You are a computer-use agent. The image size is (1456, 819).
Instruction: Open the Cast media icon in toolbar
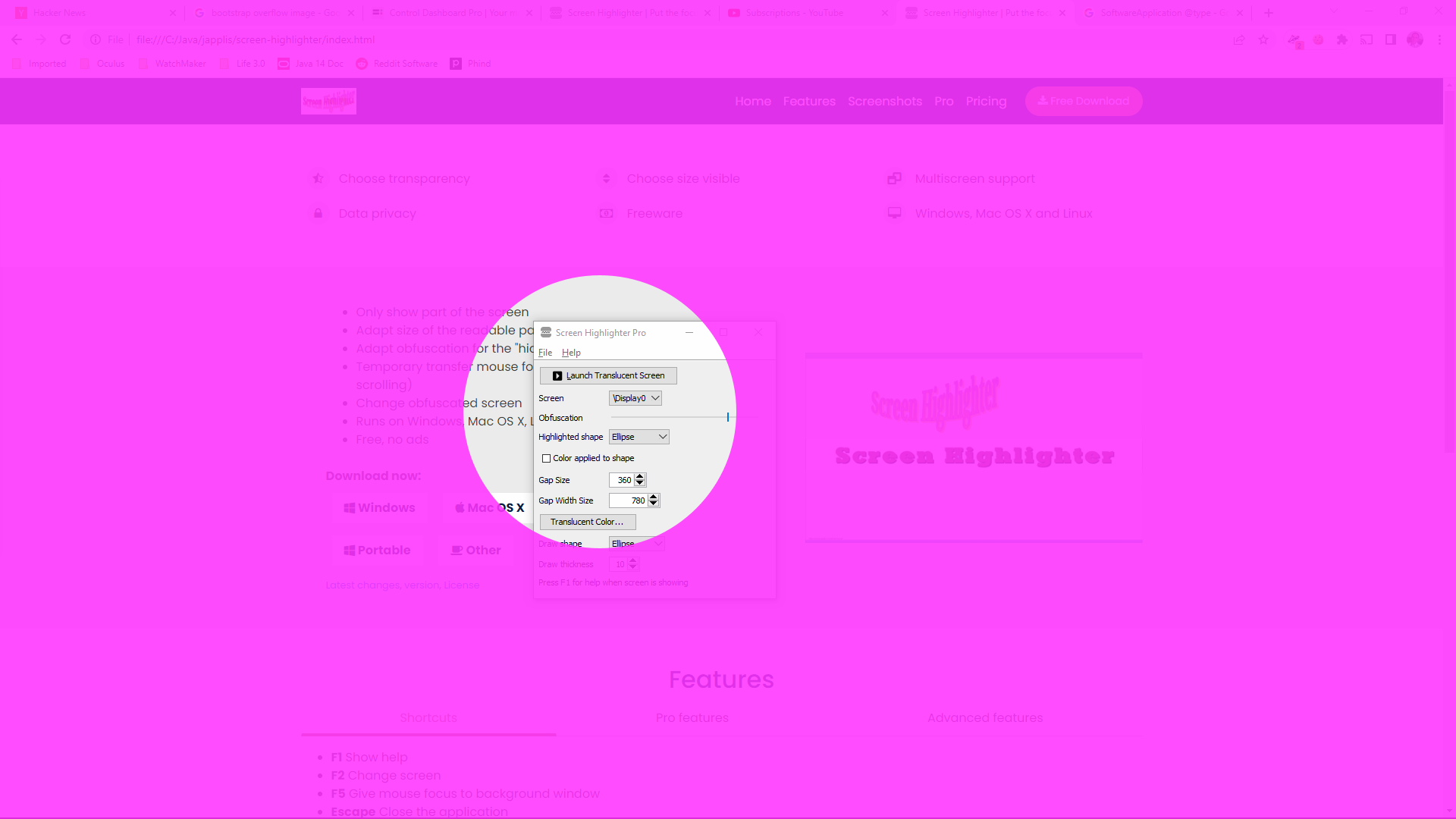tap(1367, 39)
